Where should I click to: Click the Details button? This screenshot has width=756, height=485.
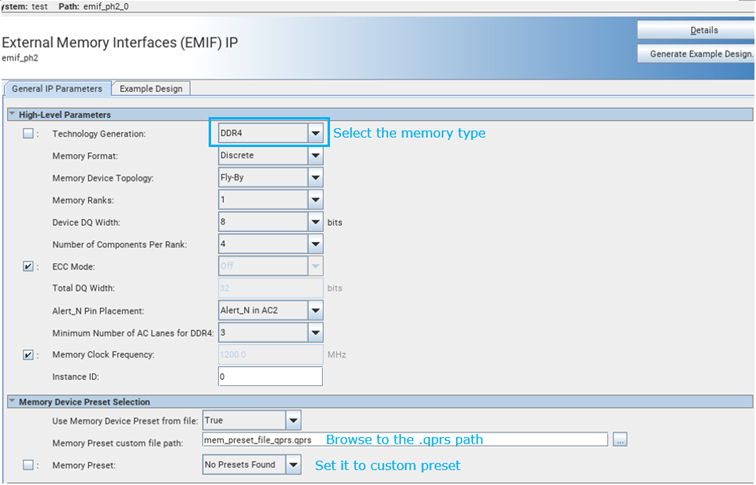point(696,30)
